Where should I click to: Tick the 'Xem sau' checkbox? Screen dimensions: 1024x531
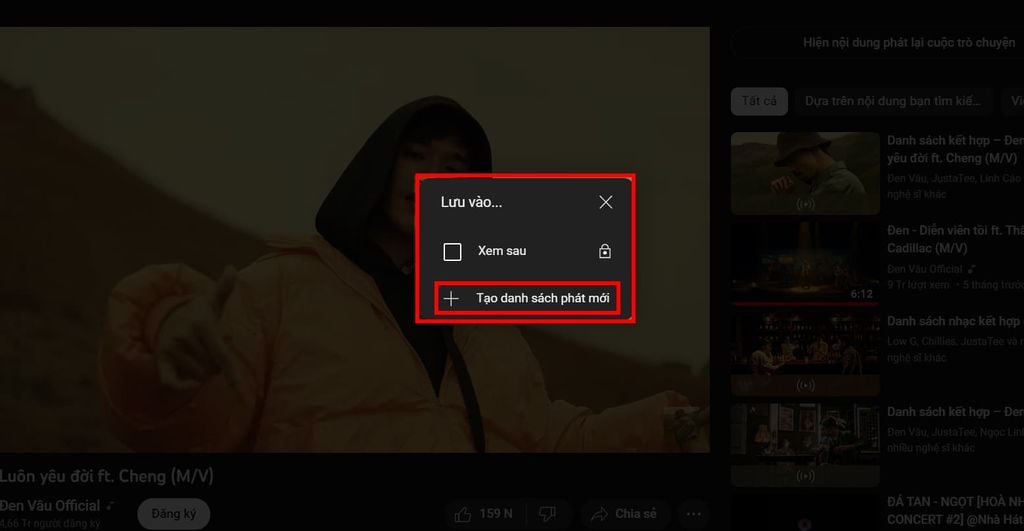click(452, 251)
